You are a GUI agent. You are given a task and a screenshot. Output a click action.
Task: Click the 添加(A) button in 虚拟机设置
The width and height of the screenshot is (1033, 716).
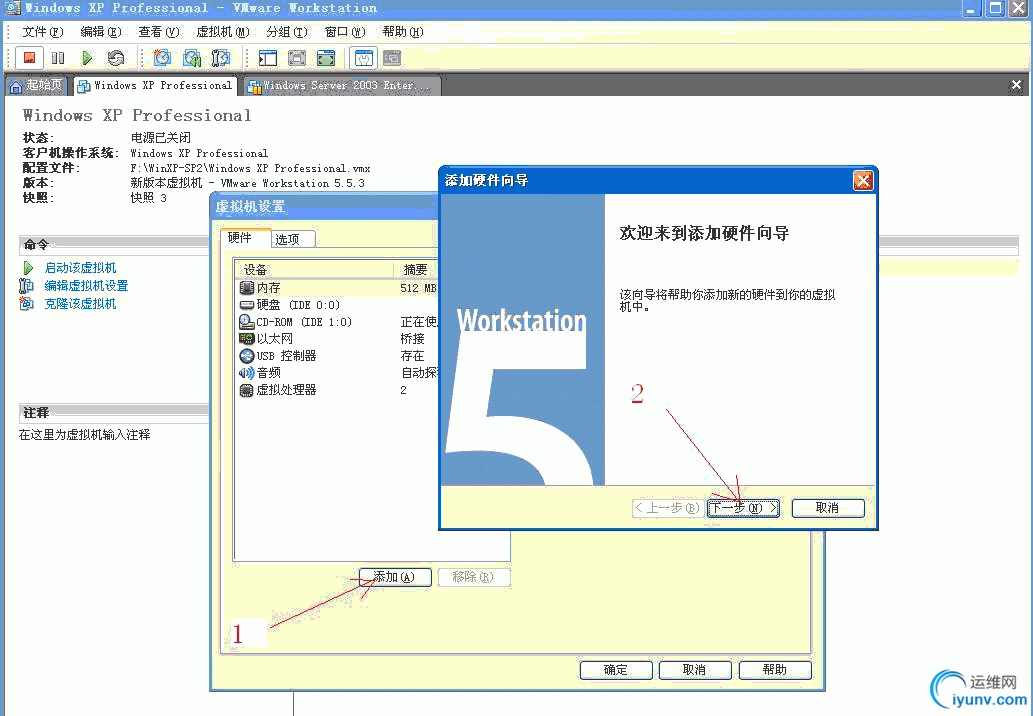(395, 577)
